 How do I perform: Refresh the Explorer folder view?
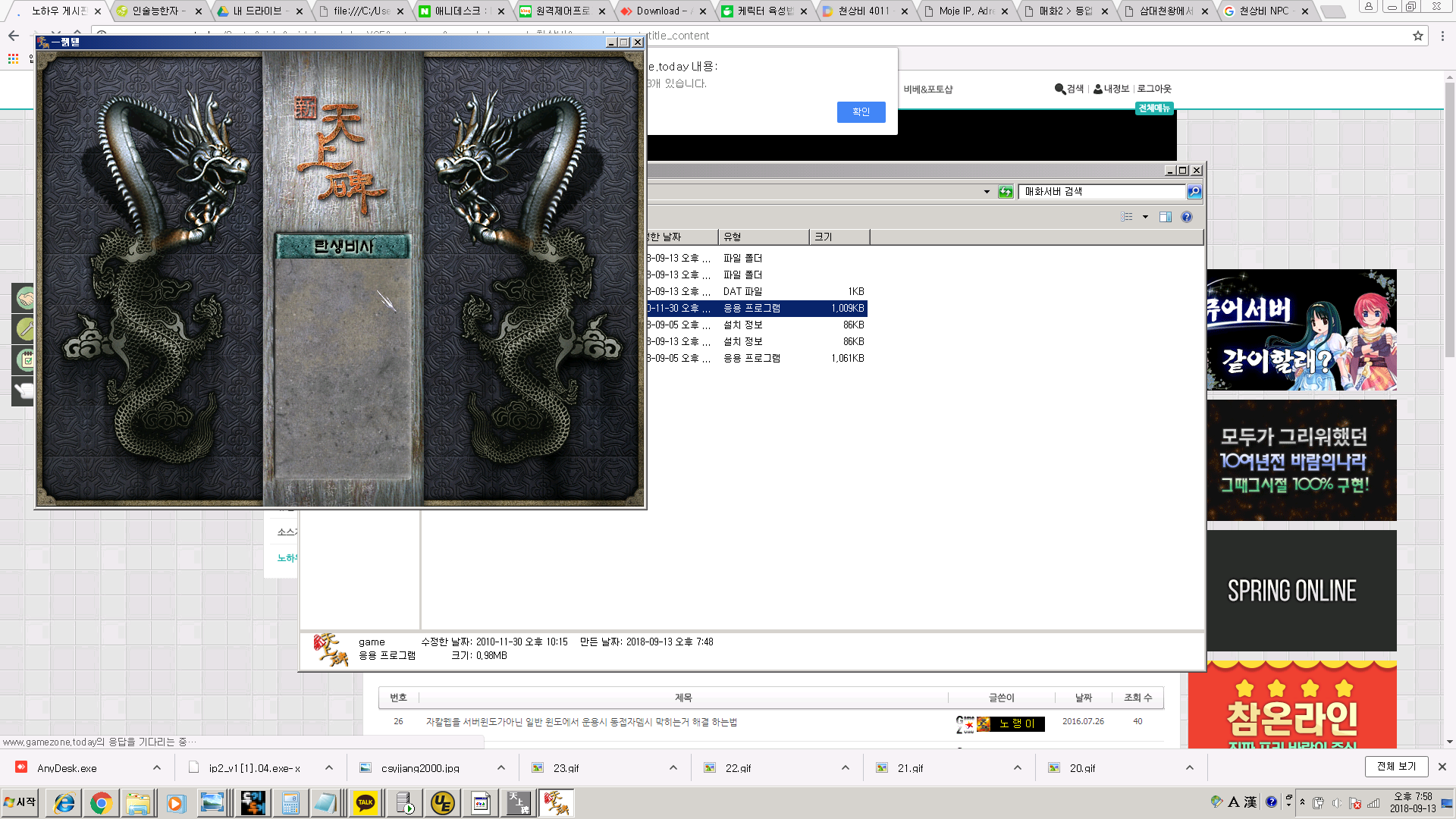click(1006, 192)
